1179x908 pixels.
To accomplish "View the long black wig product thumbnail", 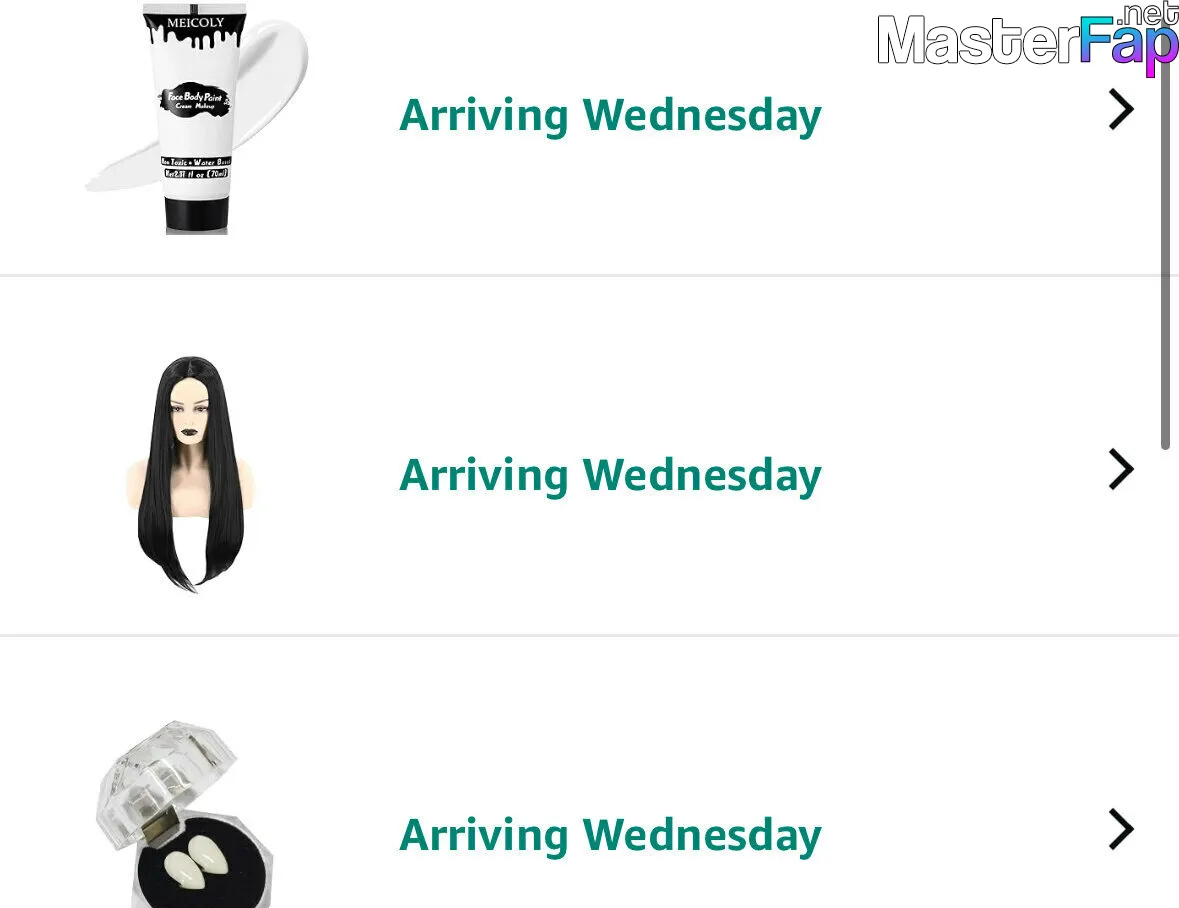I will tap(191, 474).
